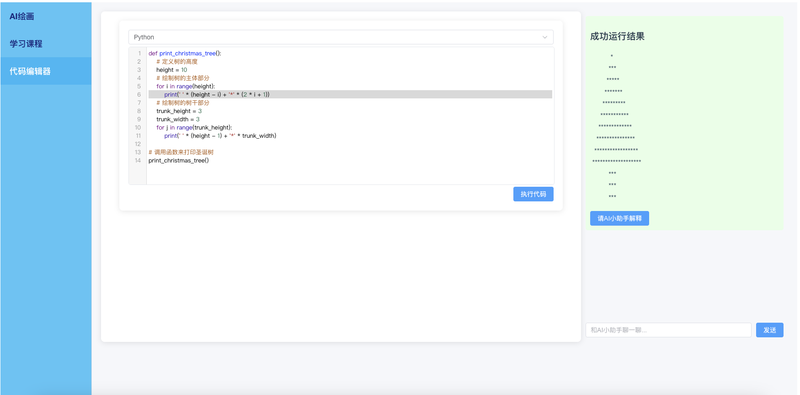Click code line 1 def print_christmas_tree
Viewport: 800px width, 395px height.
pyautogui.click(x=185, y=53)
